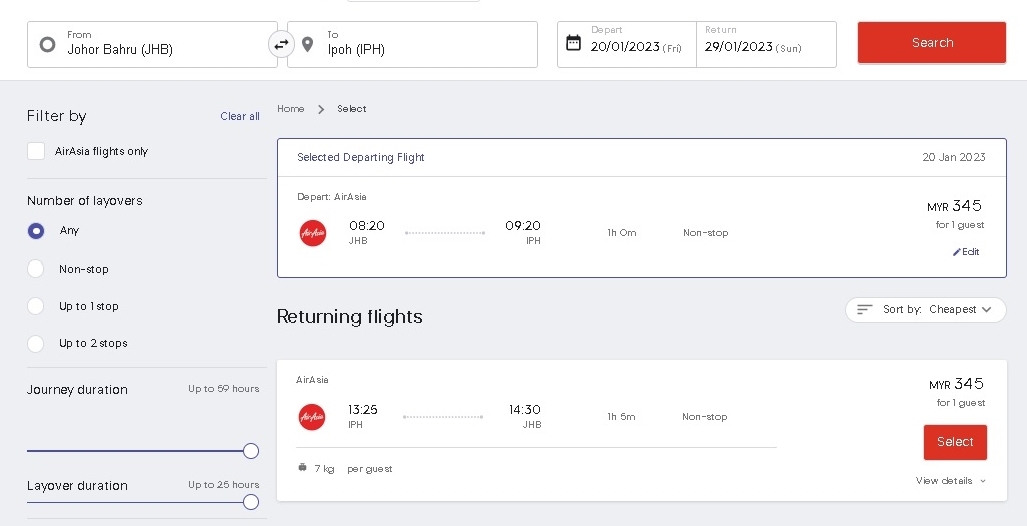Click the 14:30 JHB arrival time
This screenshot has height=526, width=1027.
tap(525, 416)
